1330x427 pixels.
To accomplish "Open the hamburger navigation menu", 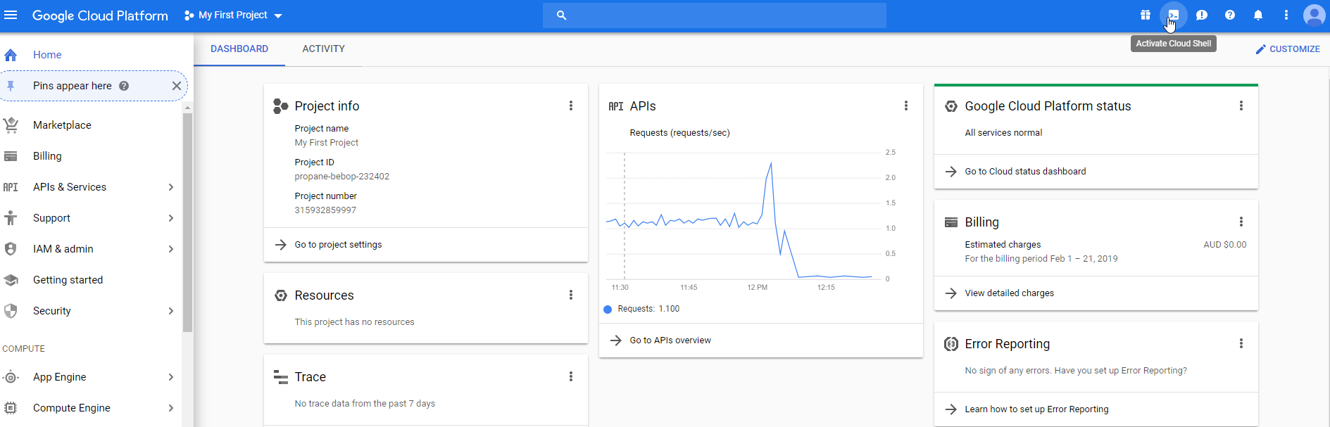I will coord(11,15).
